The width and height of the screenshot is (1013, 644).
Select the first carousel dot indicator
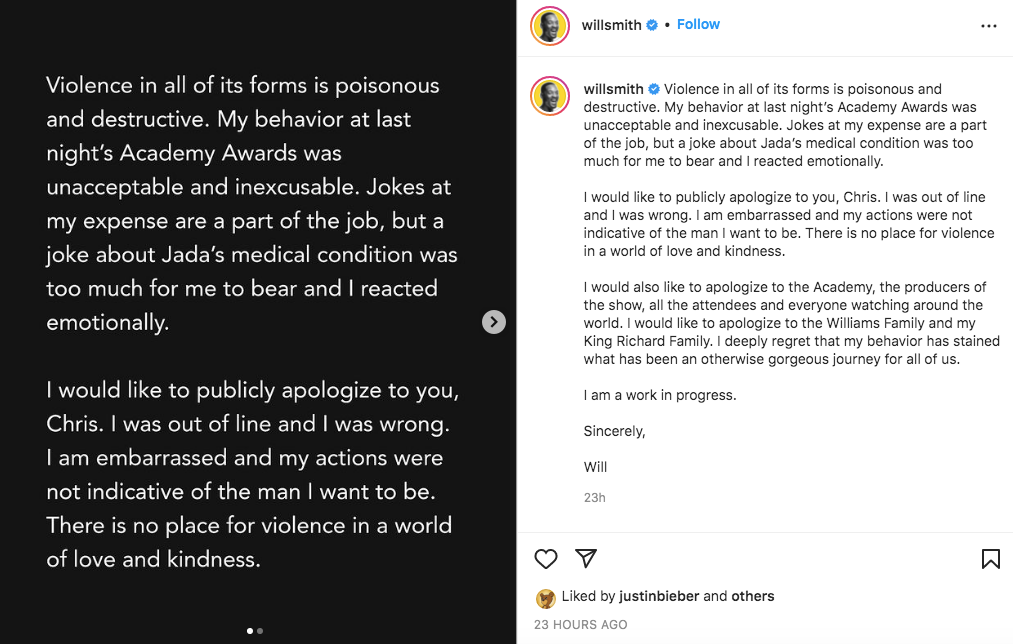pos(250,631)
